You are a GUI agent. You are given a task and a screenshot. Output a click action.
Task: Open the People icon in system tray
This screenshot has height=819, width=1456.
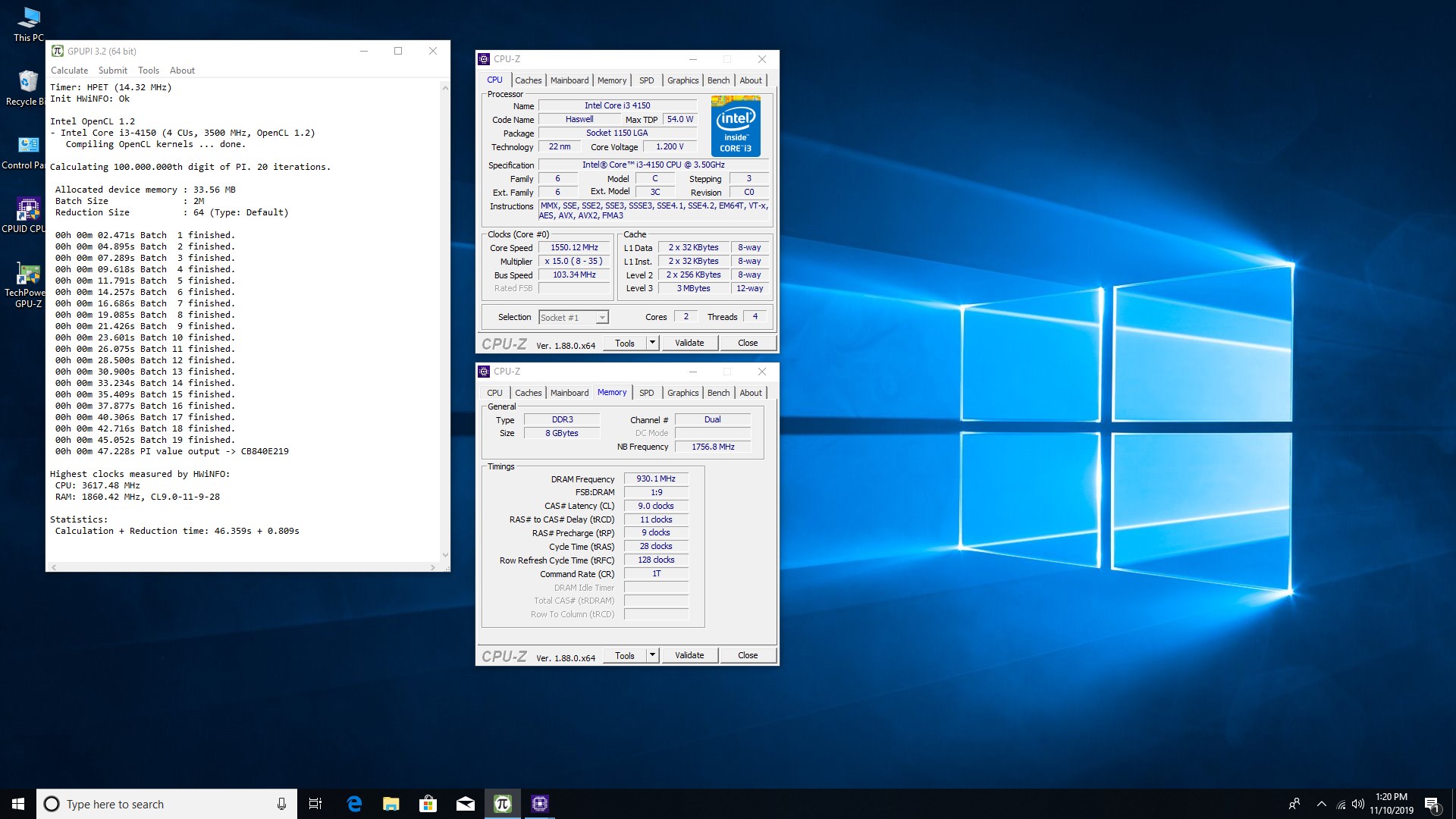(1294, 804)
